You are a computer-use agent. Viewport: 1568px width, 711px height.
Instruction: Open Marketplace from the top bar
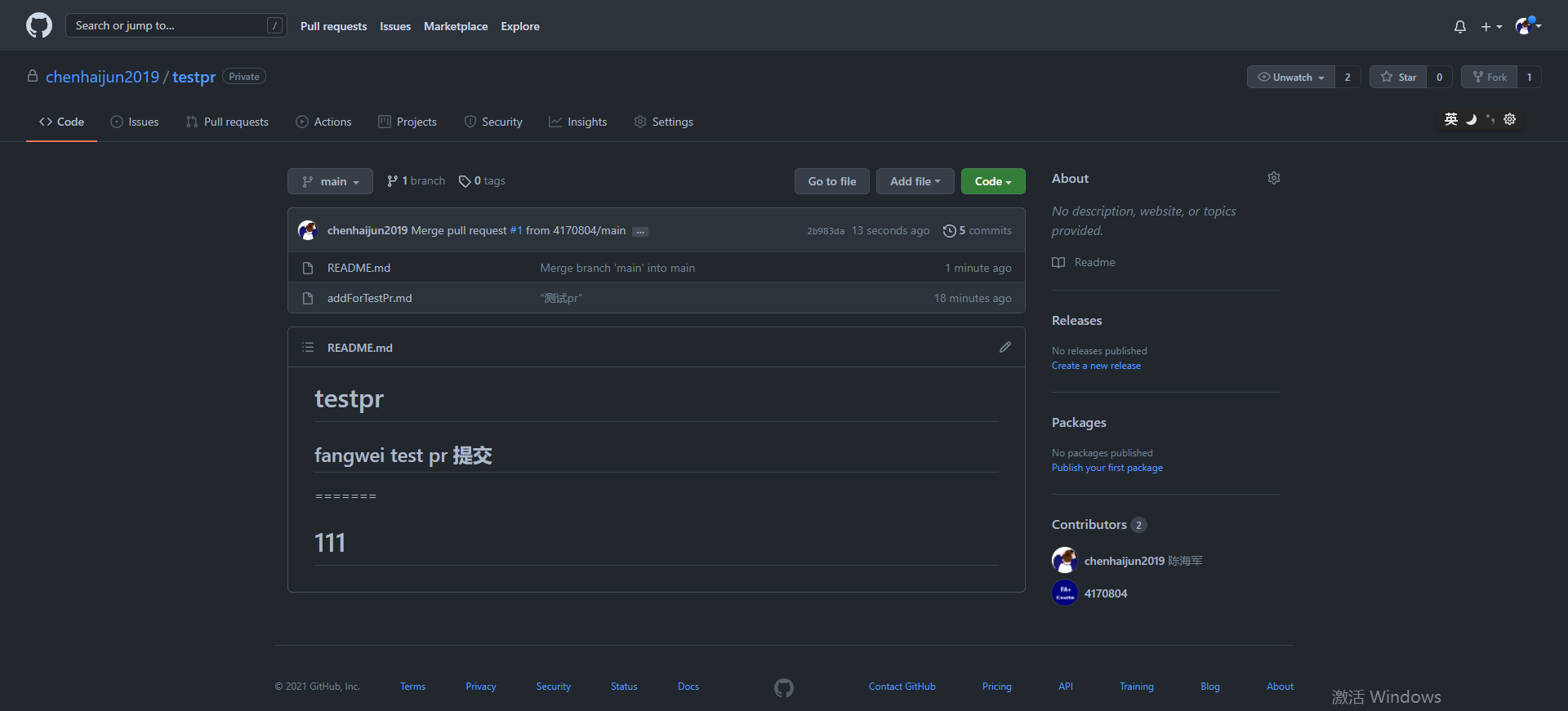[x=456, y=26]
